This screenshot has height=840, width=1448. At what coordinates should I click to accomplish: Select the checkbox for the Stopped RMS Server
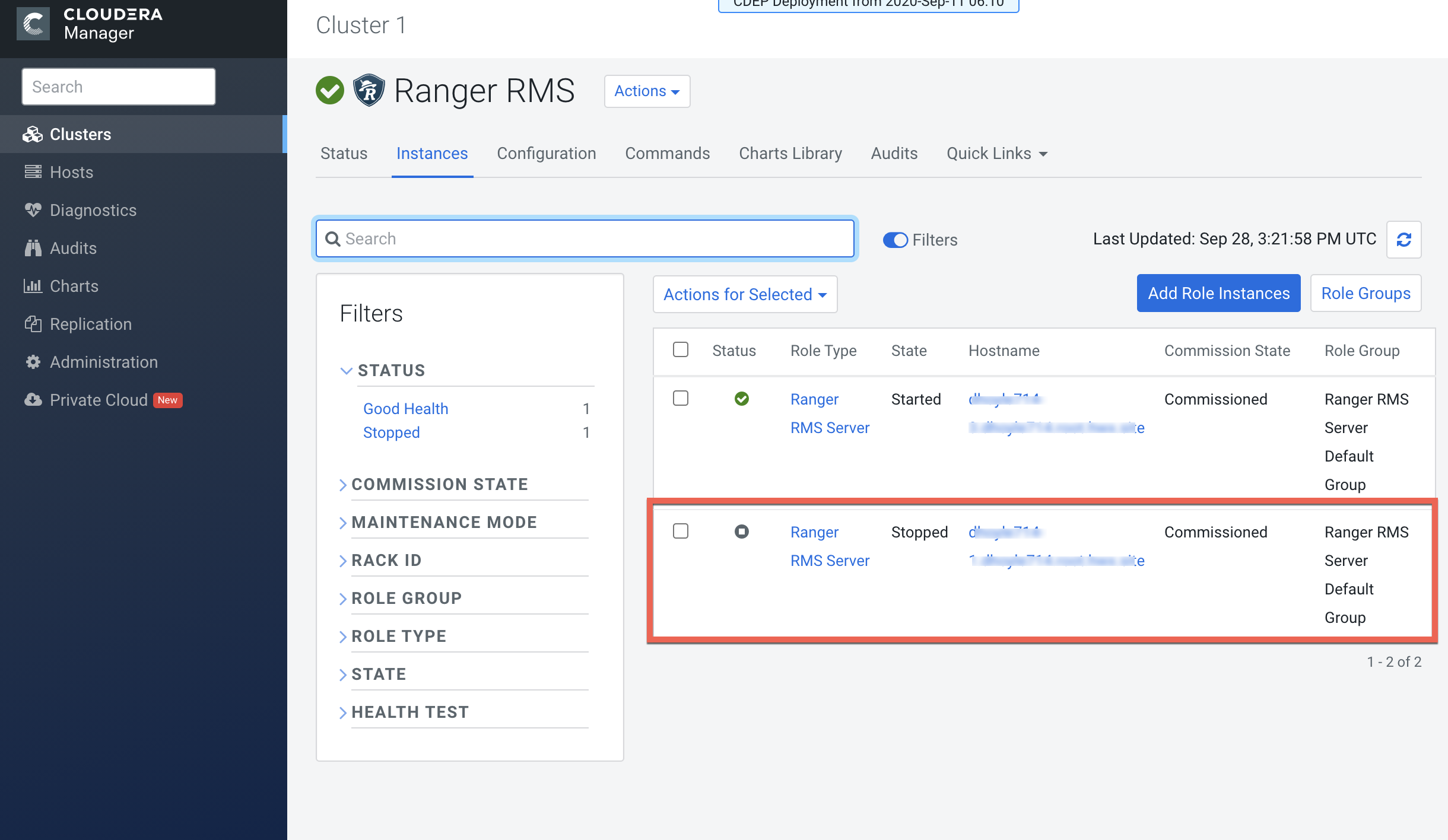[681, 531]
